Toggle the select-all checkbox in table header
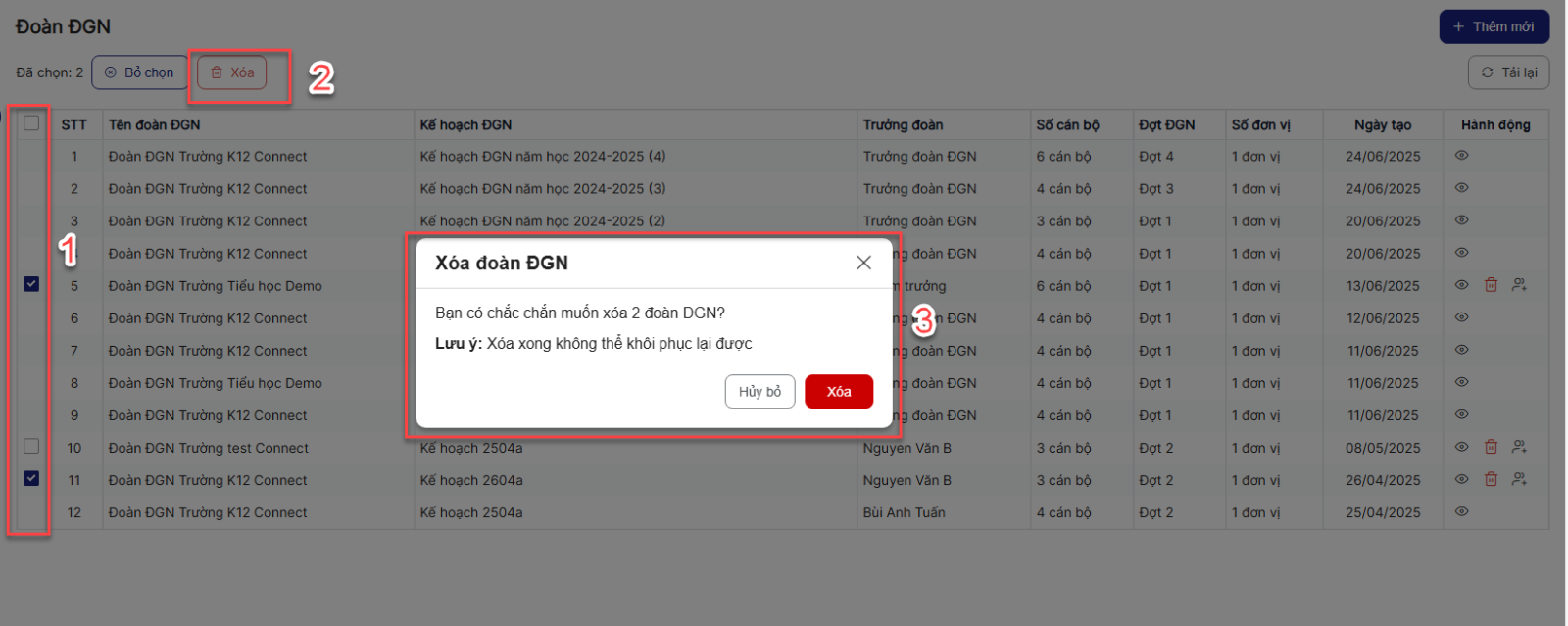The image size is (1568, 626). point(31,123)
